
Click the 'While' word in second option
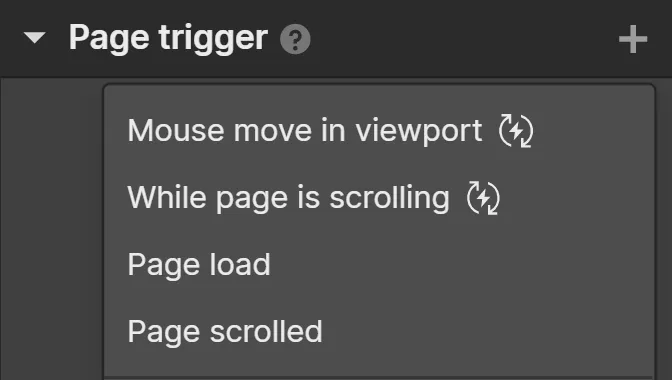click(167, 197)
